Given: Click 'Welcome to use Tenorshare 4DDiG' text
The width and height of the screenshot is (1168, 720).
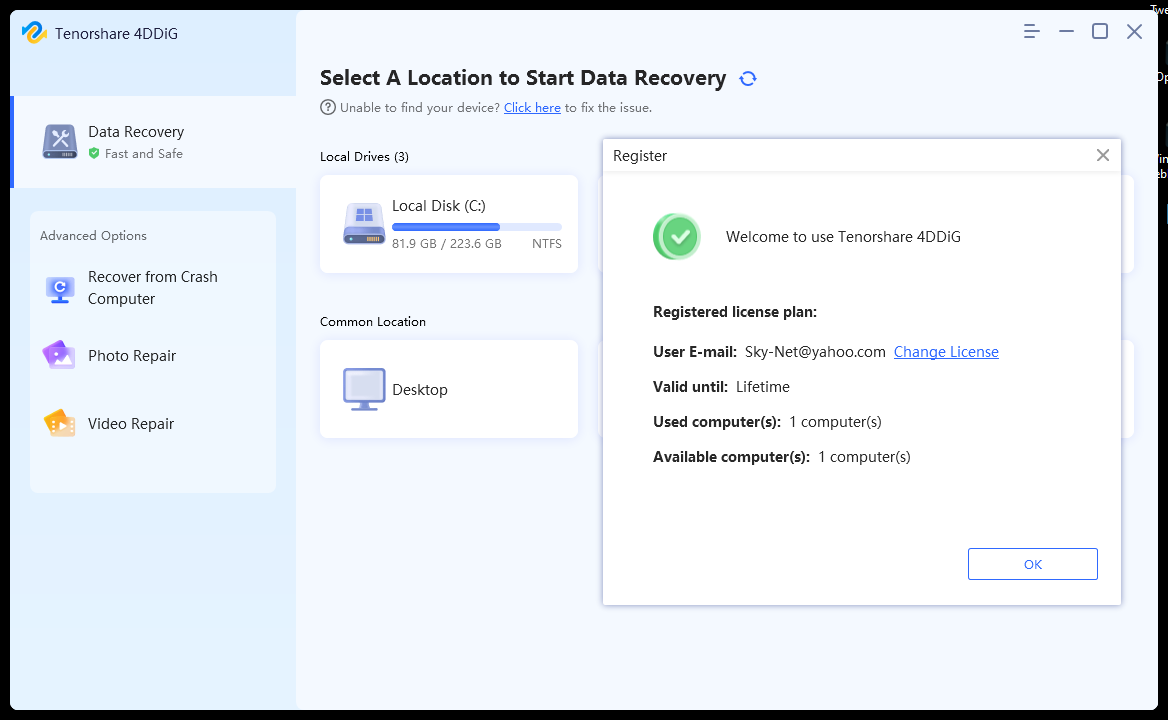Looking at the screenshot, I should (x=843, y=237).
